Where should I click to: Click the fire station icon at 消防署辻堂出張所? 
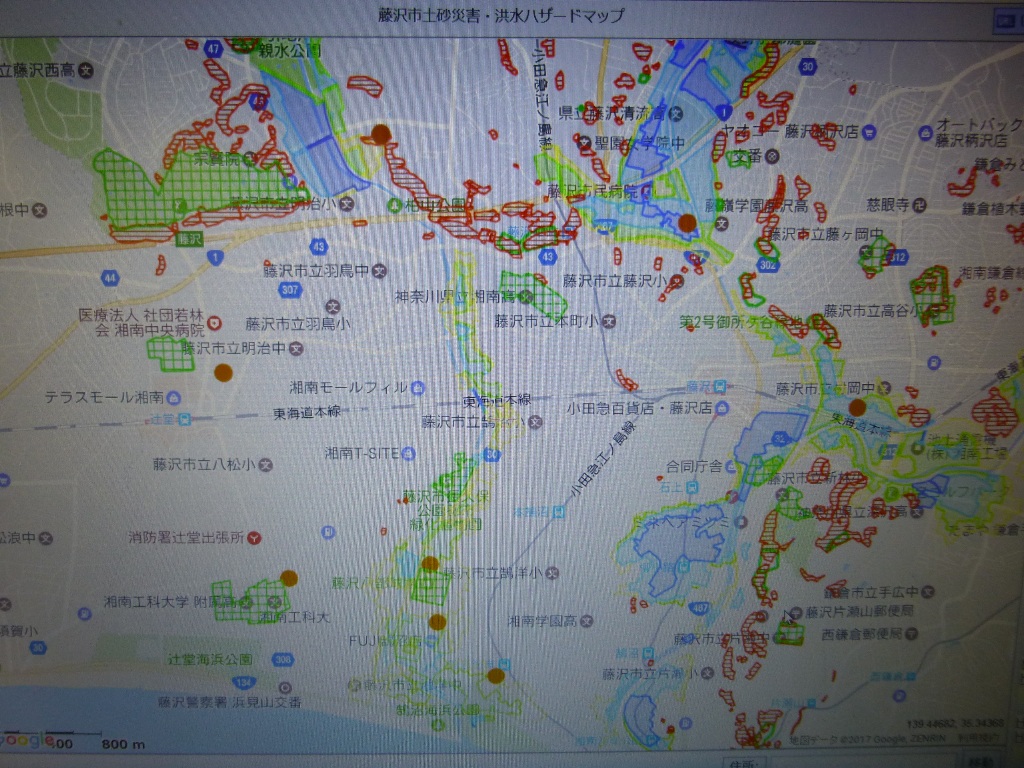(254, 538)
